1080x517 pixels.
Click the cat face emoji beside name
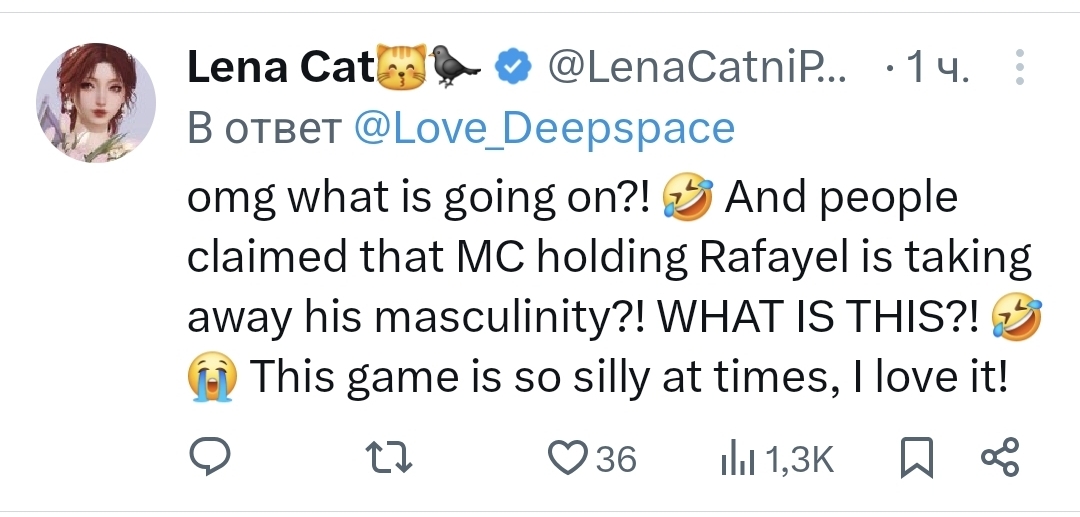click(400, 68)
